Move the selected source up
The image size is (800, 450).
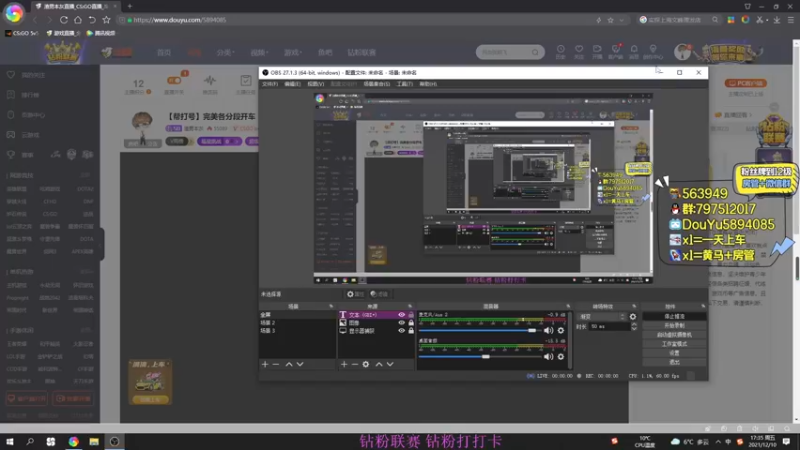[x=379, y=364]
